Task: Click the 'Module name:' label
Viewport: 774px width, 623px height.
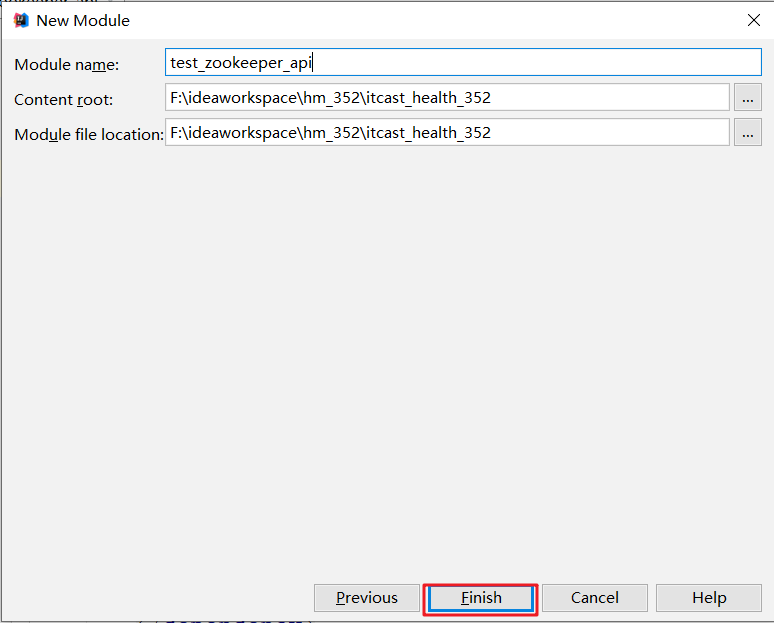Action: click(66, 65)
